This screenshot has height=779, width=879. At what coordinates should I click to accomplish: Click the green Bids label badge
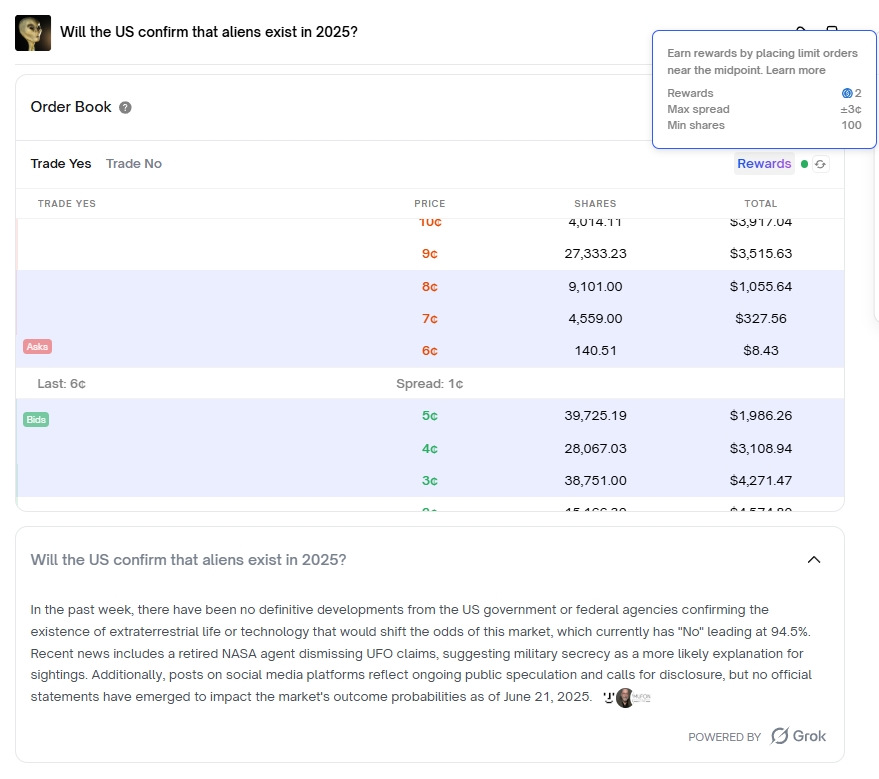35,419
